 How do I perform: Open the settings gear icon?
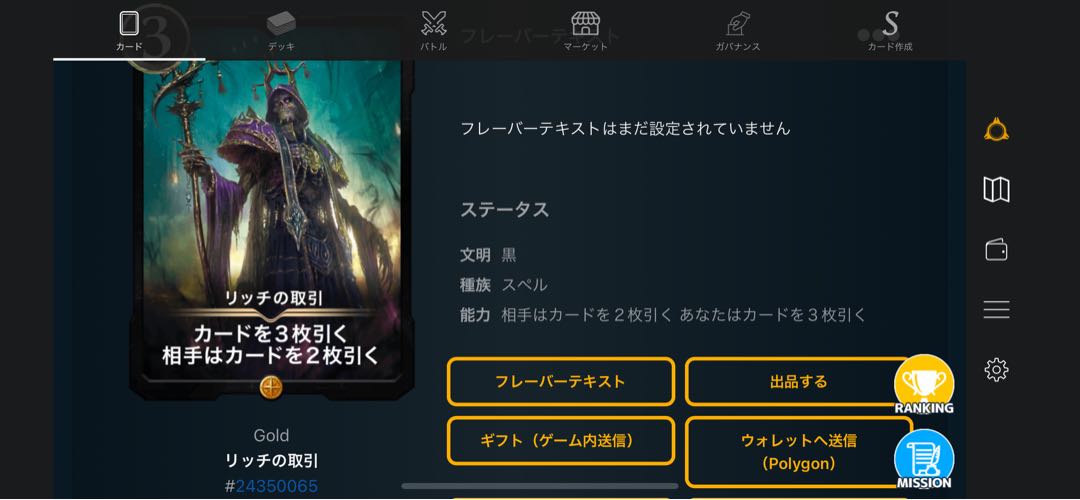tap(997, 370)
